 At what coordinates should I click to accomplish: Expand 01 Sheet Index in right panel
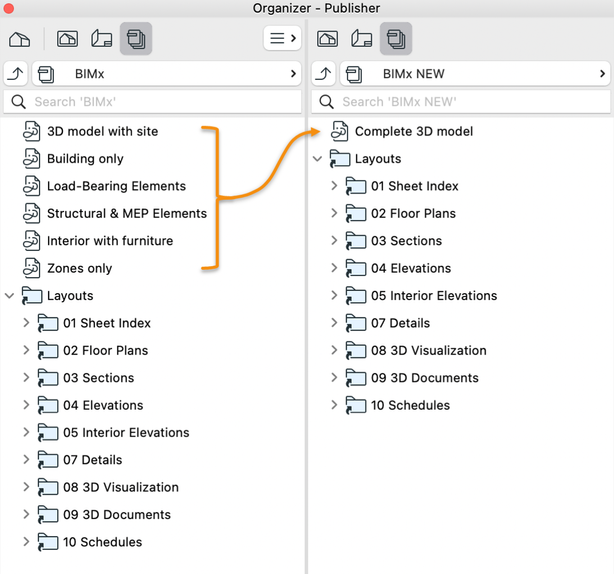point(334,186)
